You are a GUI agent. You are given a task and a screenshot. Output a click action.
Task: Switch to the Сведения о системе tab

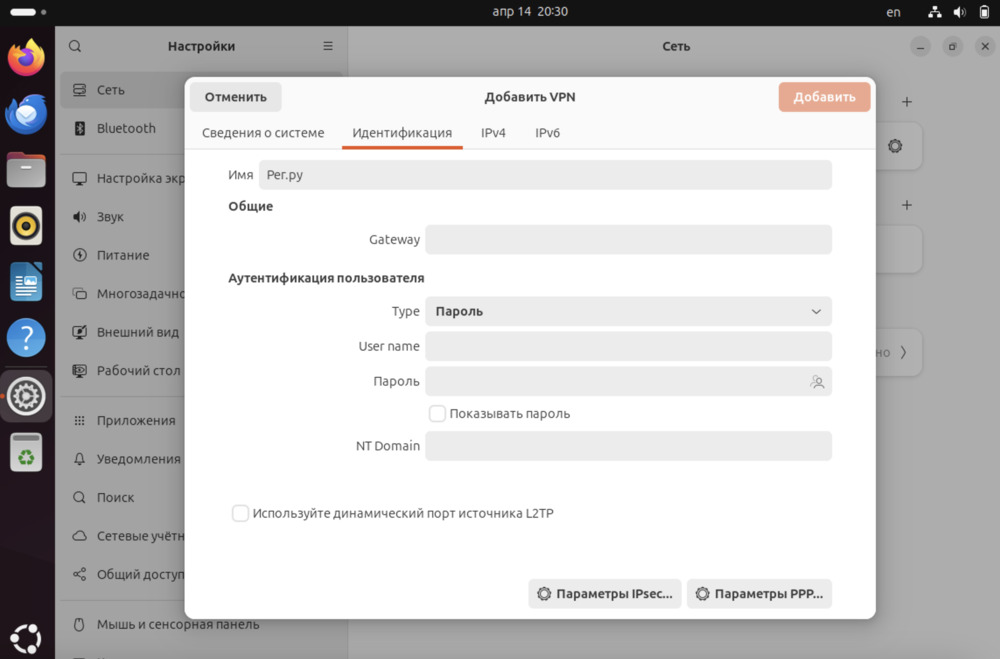click(263, 133)
